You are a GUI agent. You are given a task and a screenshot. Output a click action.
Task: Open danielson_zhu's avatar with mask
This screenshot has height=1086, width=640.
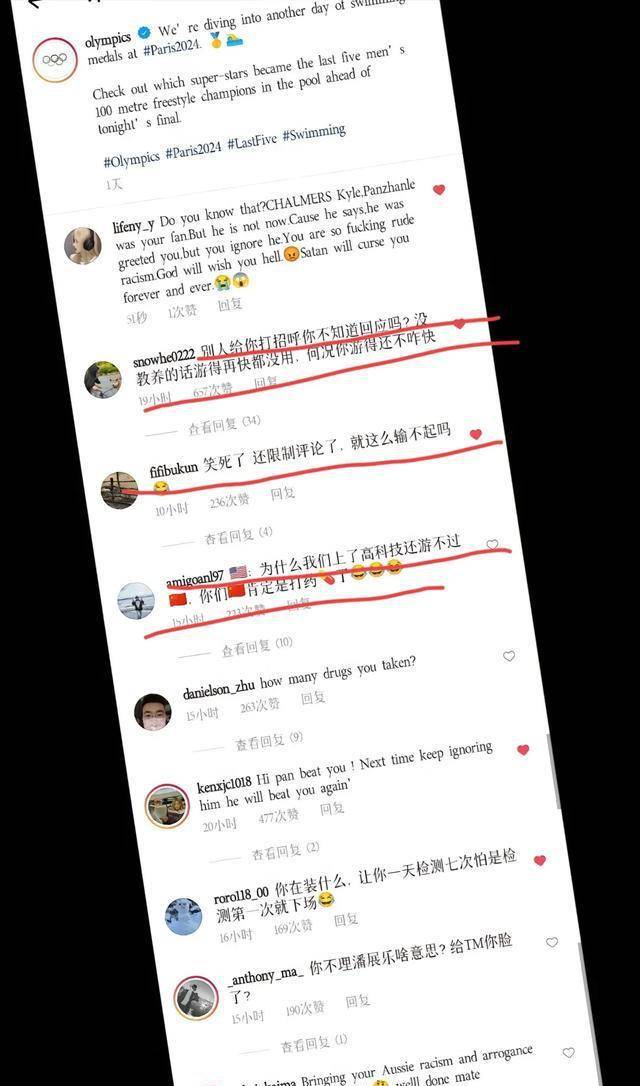coord(152,712)
